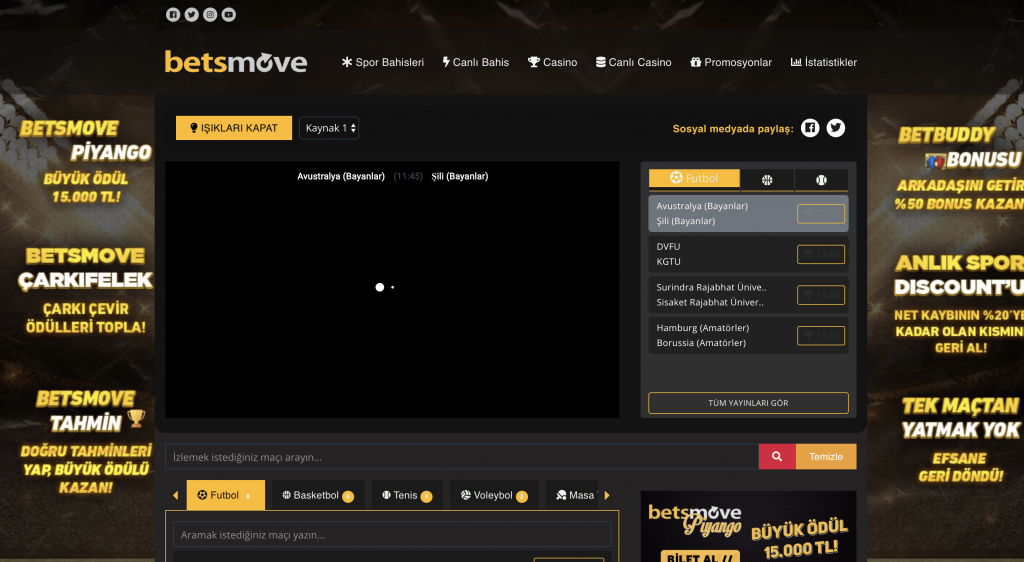The image size is (1024, 562).
Task: Open 'Spor Bahisleri' in the navigation menu
Action: click(x=383, y=62)
